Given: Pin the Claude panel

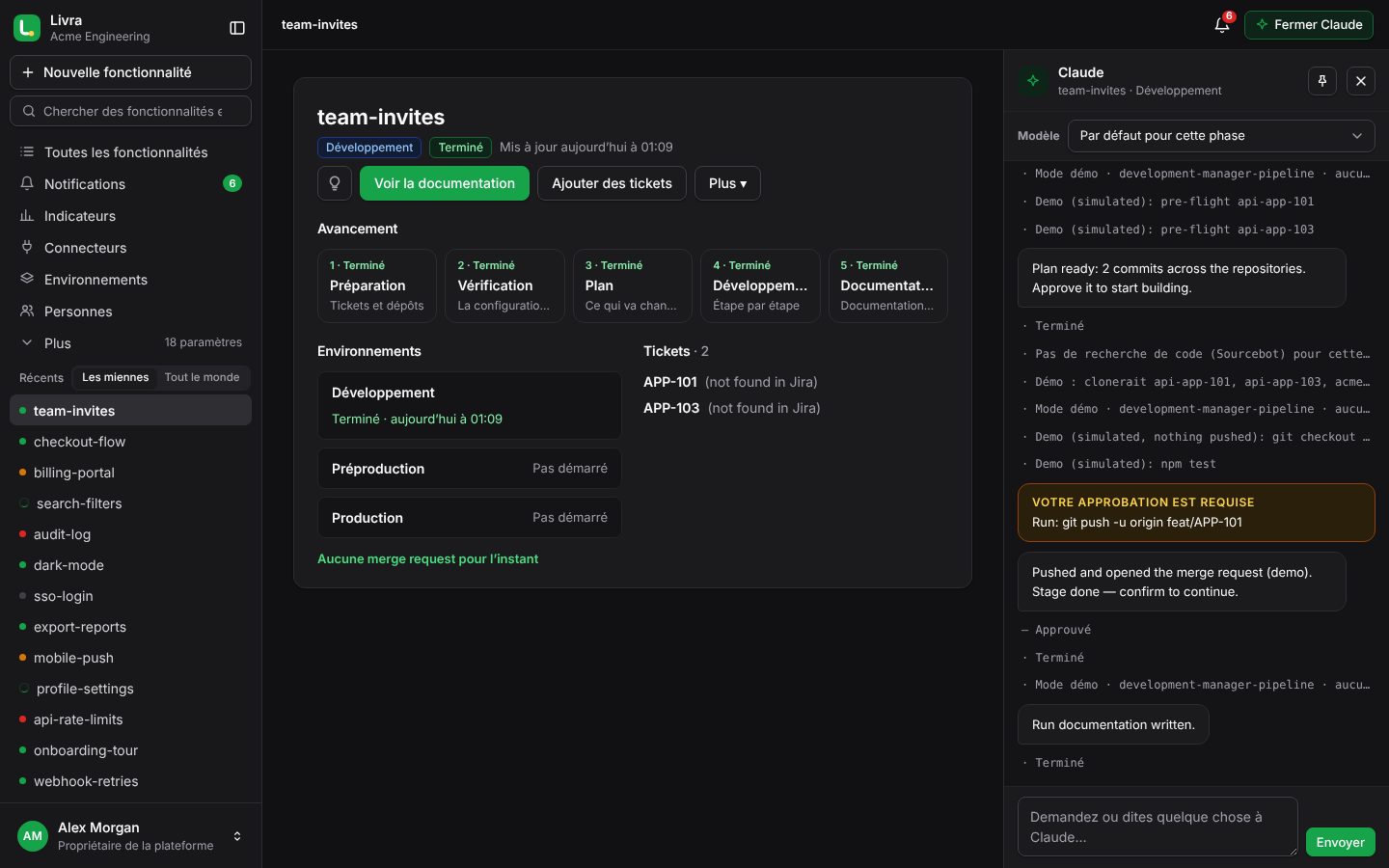Looking at the screenshot, I should pyautogui.click(x=1322, y=81).
